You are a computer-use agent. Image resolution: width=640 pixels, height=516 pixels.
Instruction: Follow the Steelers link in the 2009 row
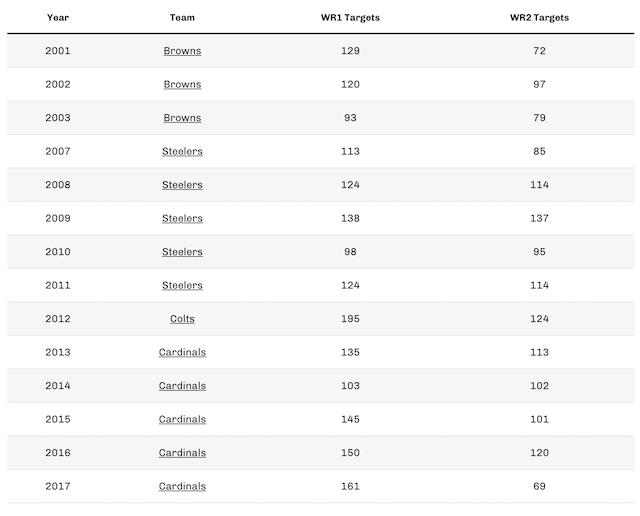[x=182, y=219]
